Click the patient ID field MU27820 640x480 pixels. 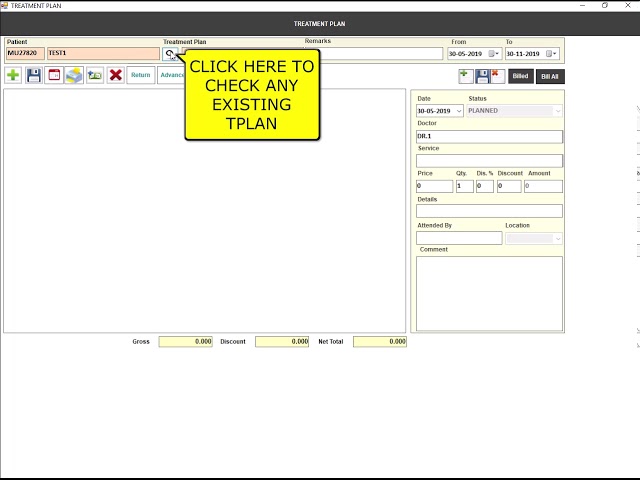25,53
